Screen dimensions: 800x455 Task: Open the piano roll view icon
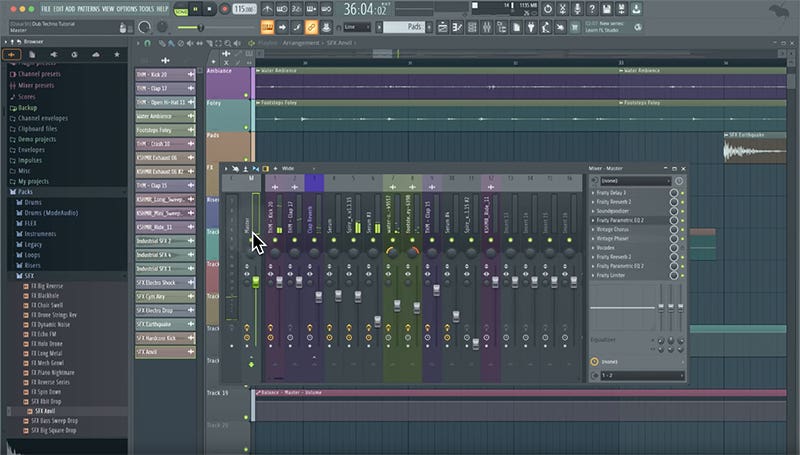click(457, 28)
